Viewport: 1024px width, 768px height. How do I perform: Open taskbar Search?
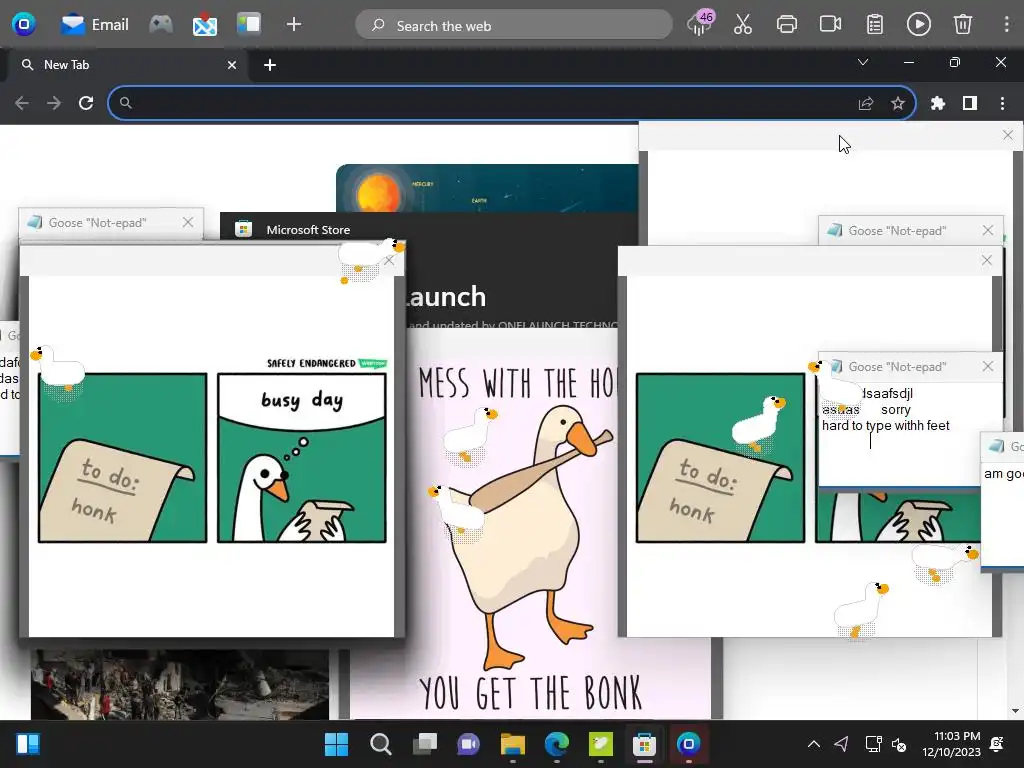coord(380,744)
